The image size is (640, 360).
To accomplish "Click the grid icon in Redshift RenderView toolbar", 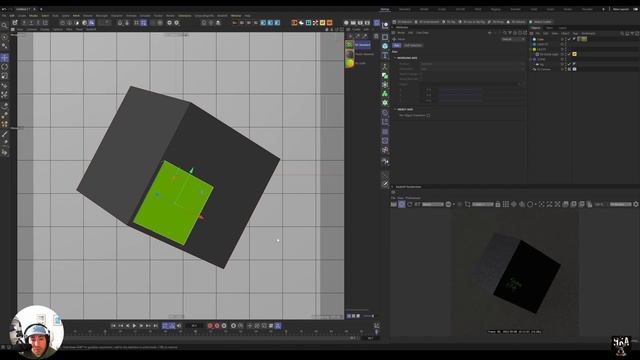I will (506, 204).
